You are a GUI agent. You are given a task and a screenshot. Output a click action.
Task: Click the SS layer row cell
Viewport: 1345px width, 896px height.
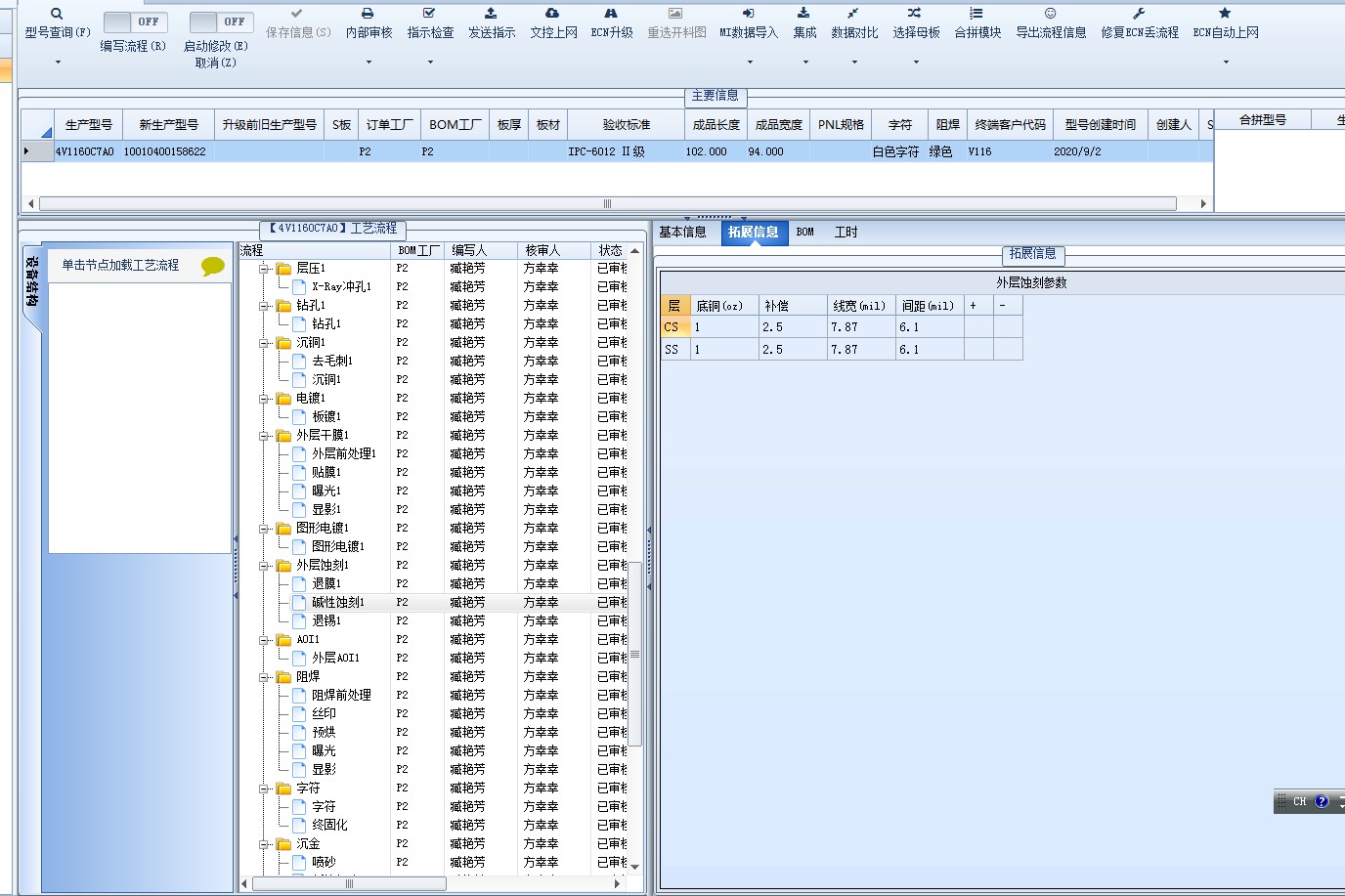point(675,350)
